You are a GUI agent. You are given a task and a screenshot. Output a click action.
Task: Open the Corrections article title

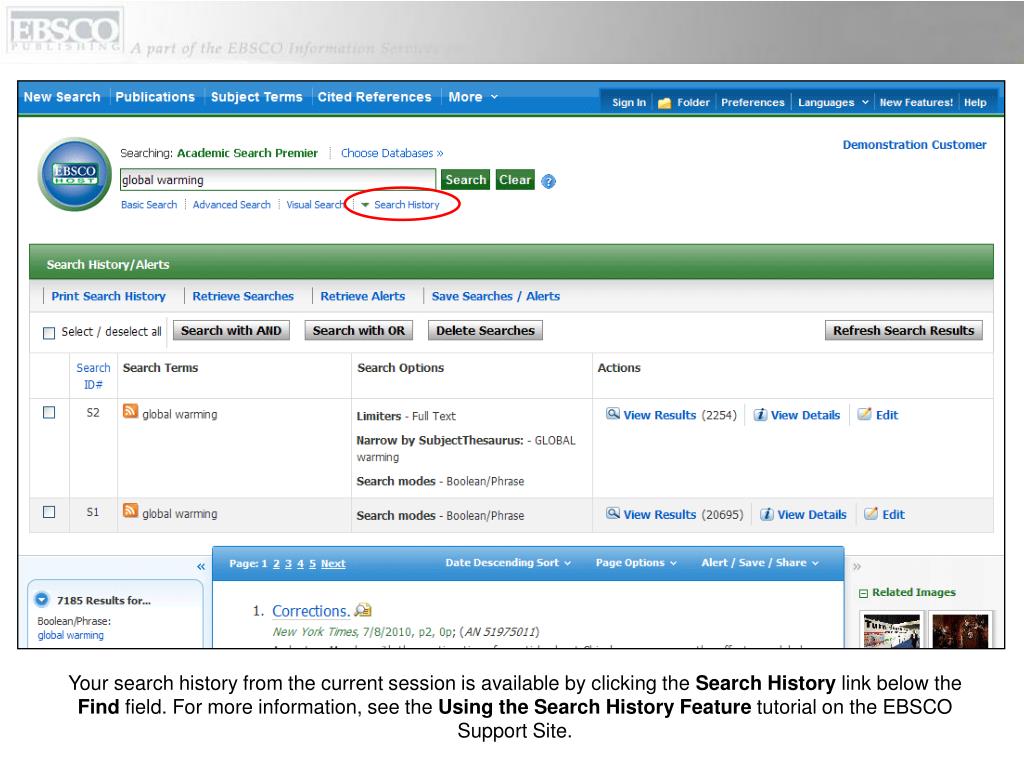tap(311, 611)
